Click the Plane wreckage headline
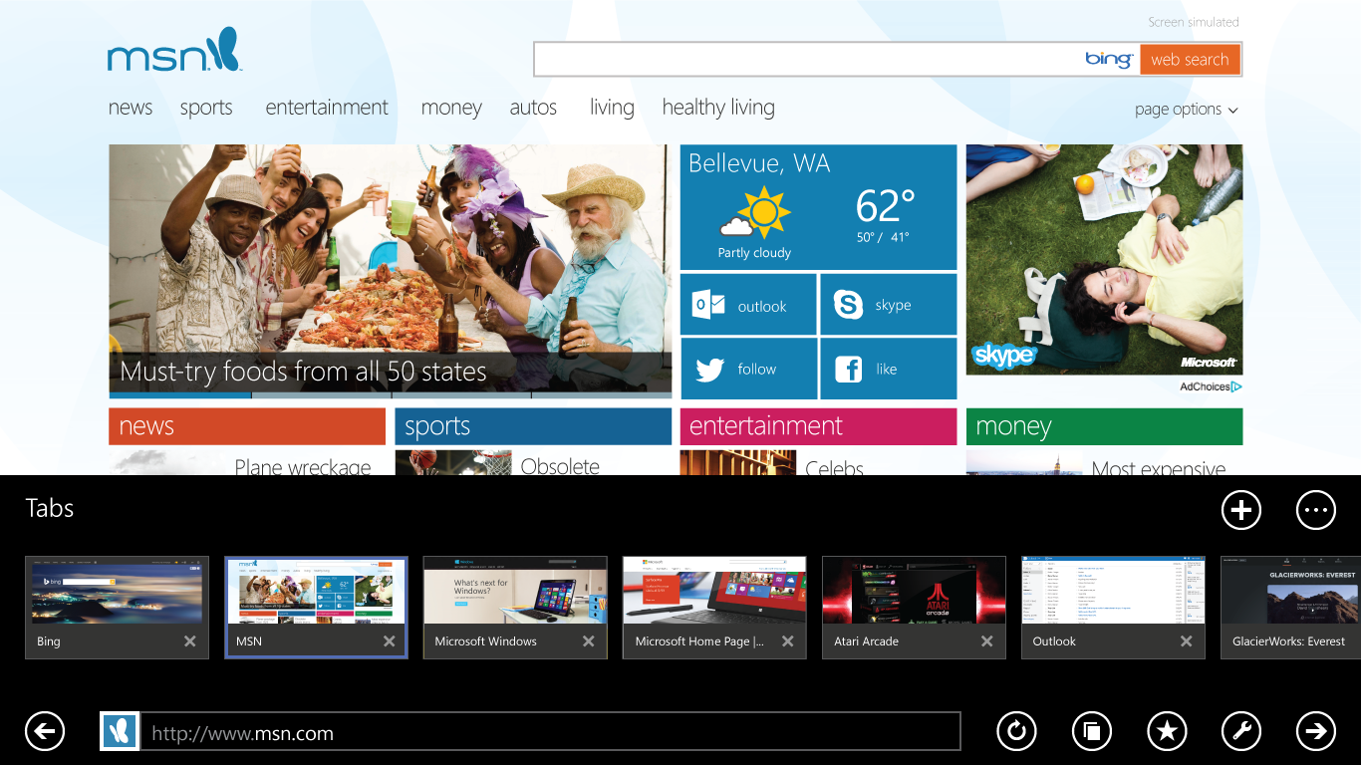Screen dimensions: 1361x765 tap(302, 467)
